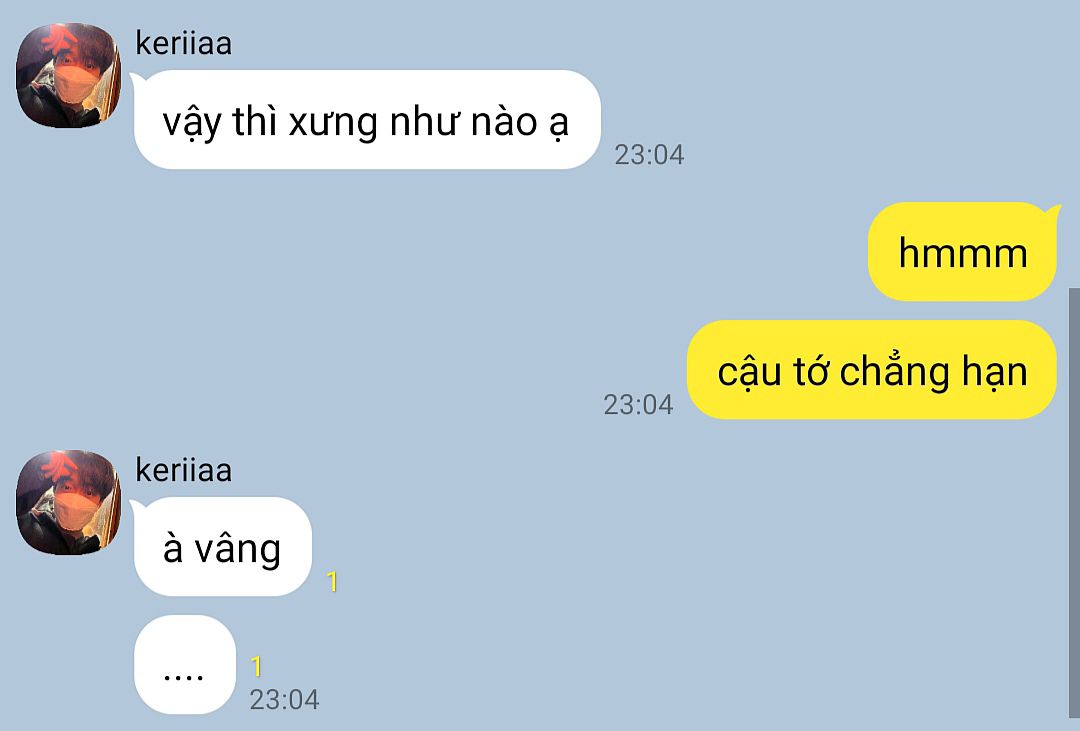Click the 23:04 timestamp below '....' bubble
The width and height of the screenshot is (1080, 731).
click(284, 700)
